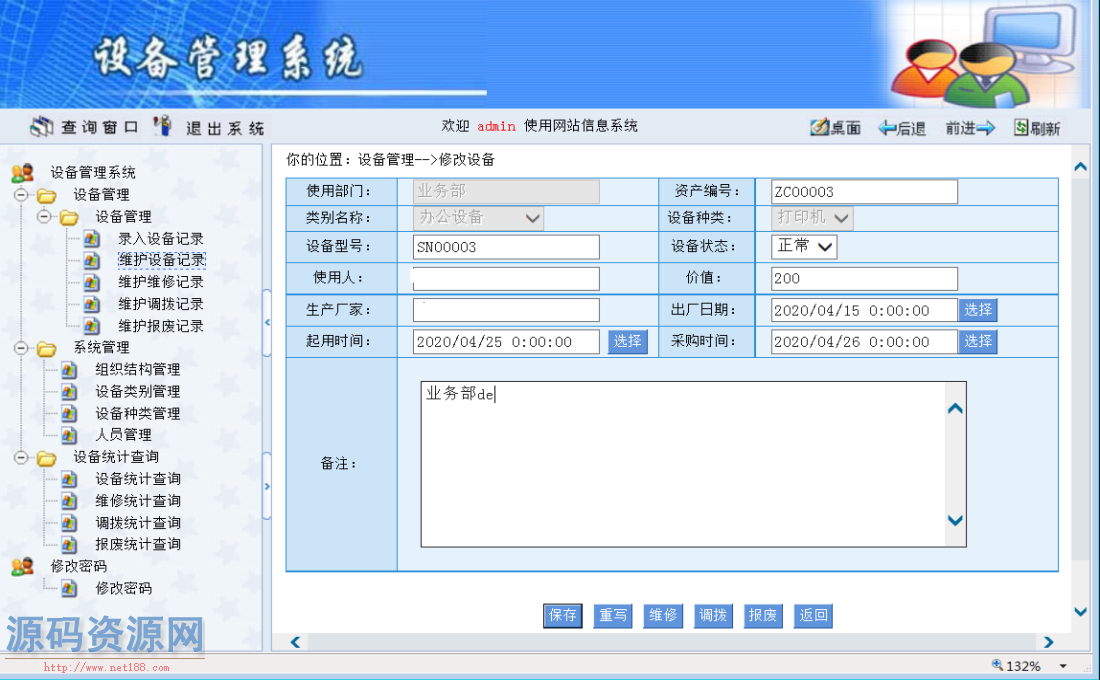Open 维护维修记录 page
1100x680 pixels.
coord(161,282)
